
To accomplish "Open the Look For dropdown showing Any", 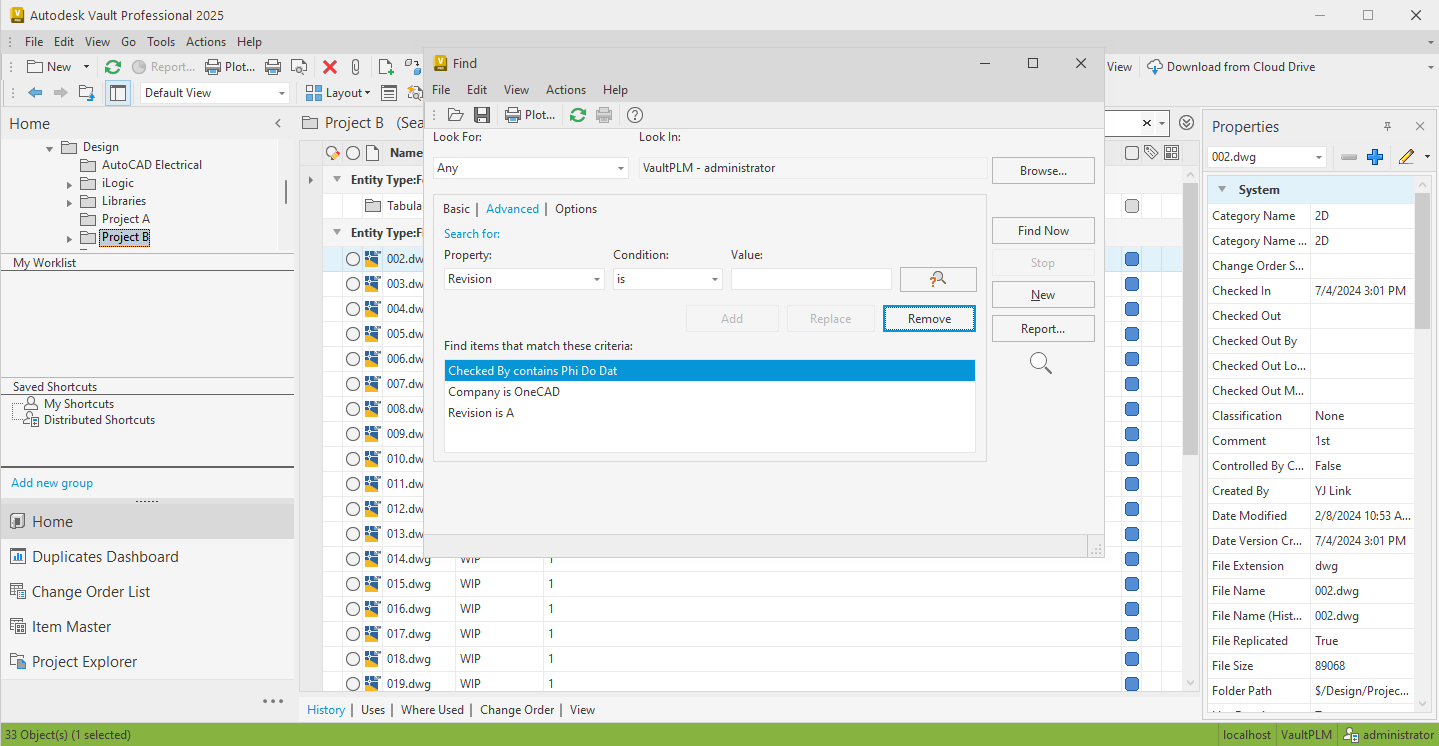I will [x=531, y=168].
